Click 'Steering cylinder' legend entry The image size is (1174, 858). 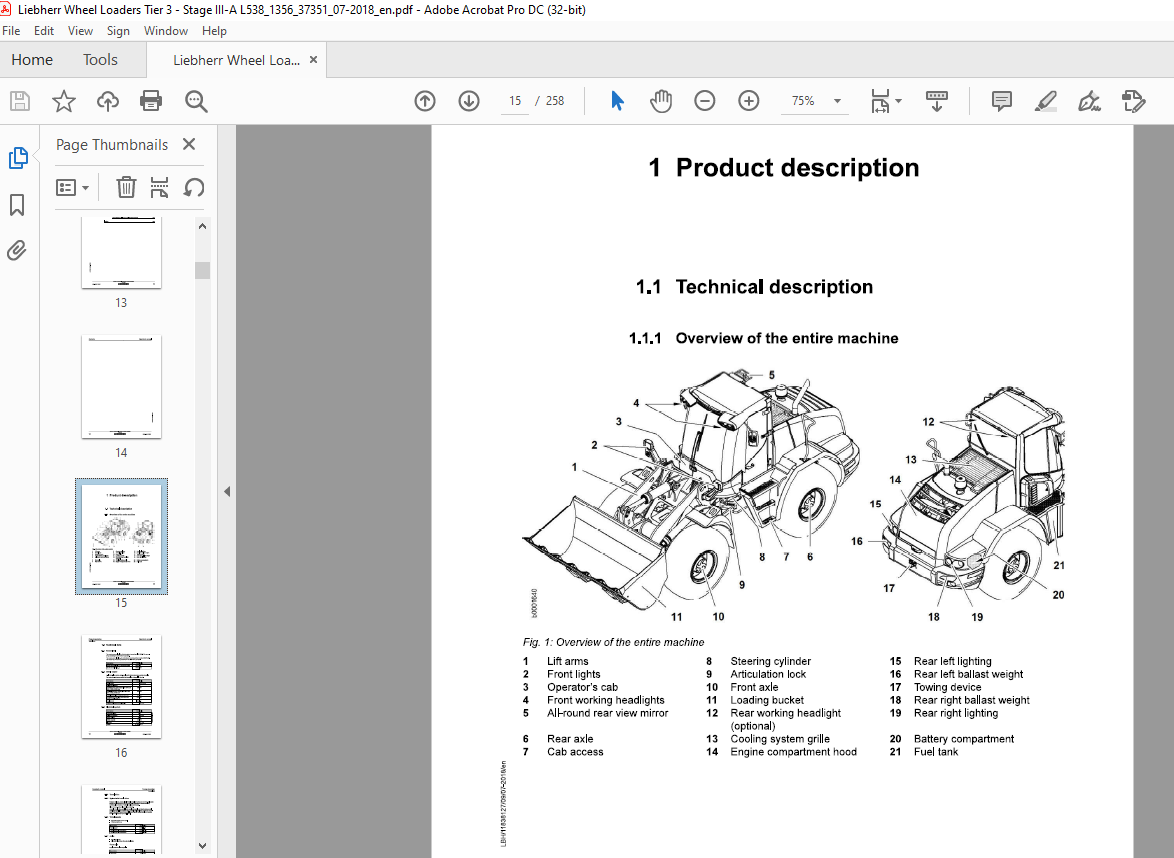770,661
